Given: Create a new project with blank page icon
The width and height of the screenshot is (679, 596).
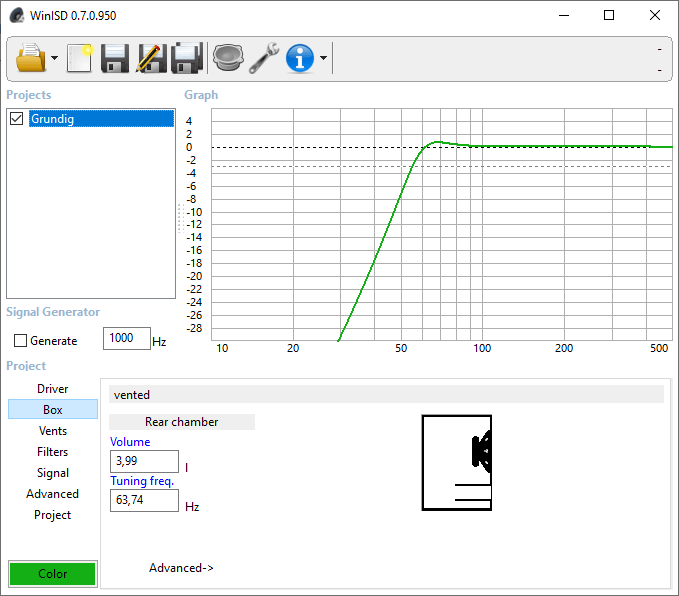Looking at the screenshot, I should pos(80,58).
